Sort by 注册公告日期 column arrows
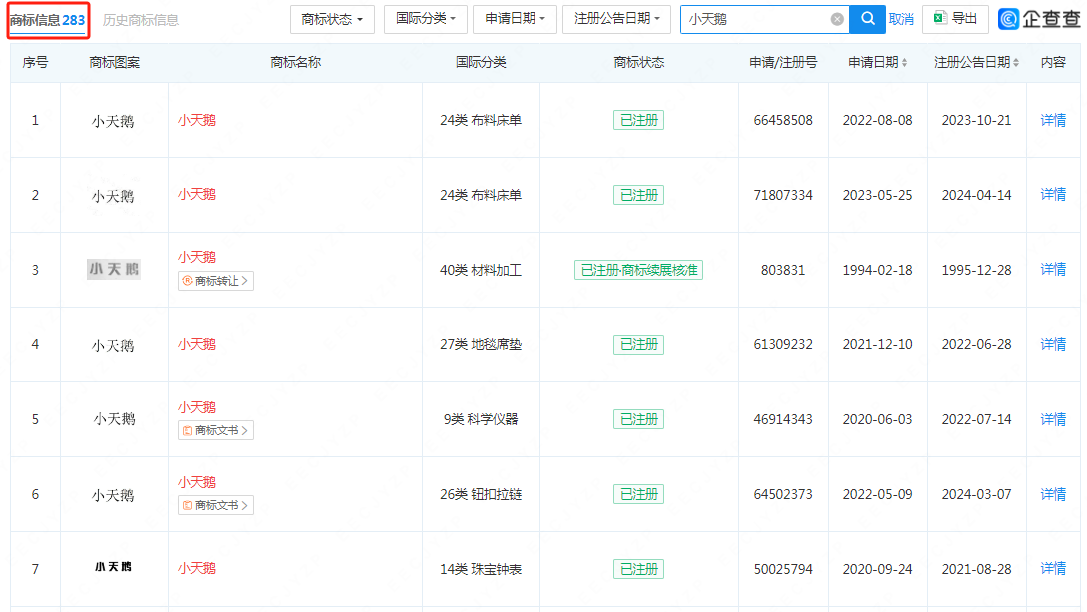 [1016, 63]
